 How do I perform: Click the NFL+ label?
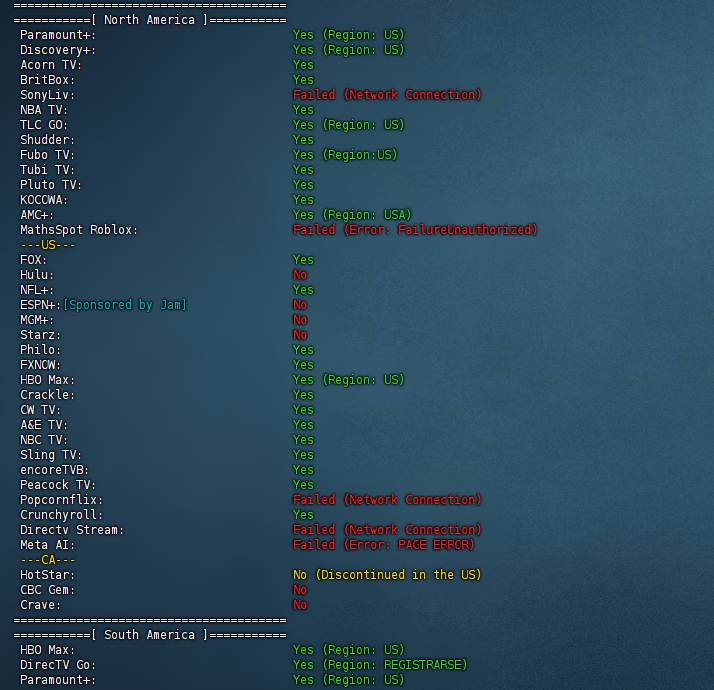[x=37, y=290]
